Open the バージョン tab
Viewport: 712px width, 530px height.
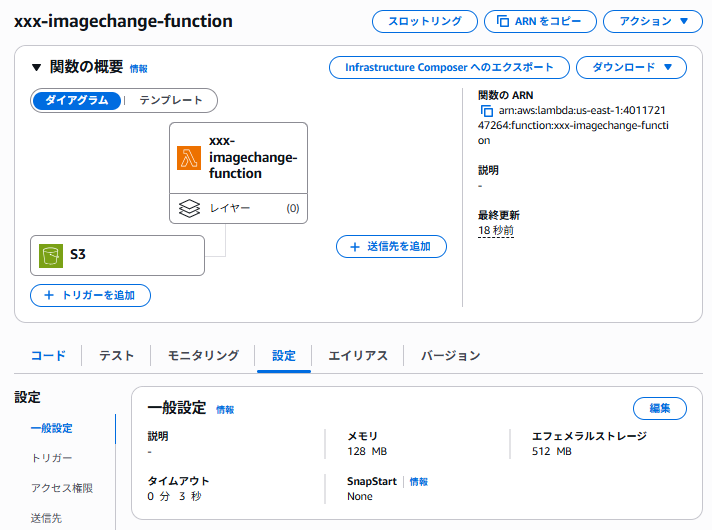pyautogui.click(x=450, y=356)
